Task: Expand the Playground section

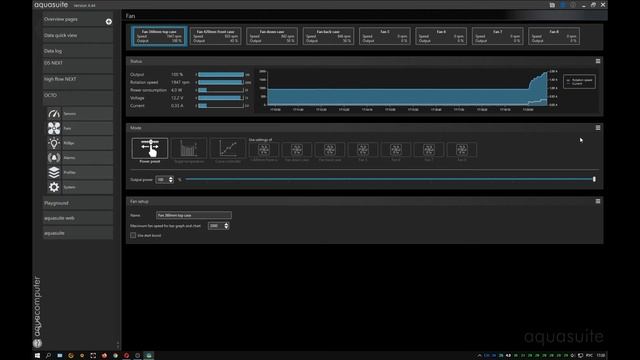Action: [x=78, y=203]
